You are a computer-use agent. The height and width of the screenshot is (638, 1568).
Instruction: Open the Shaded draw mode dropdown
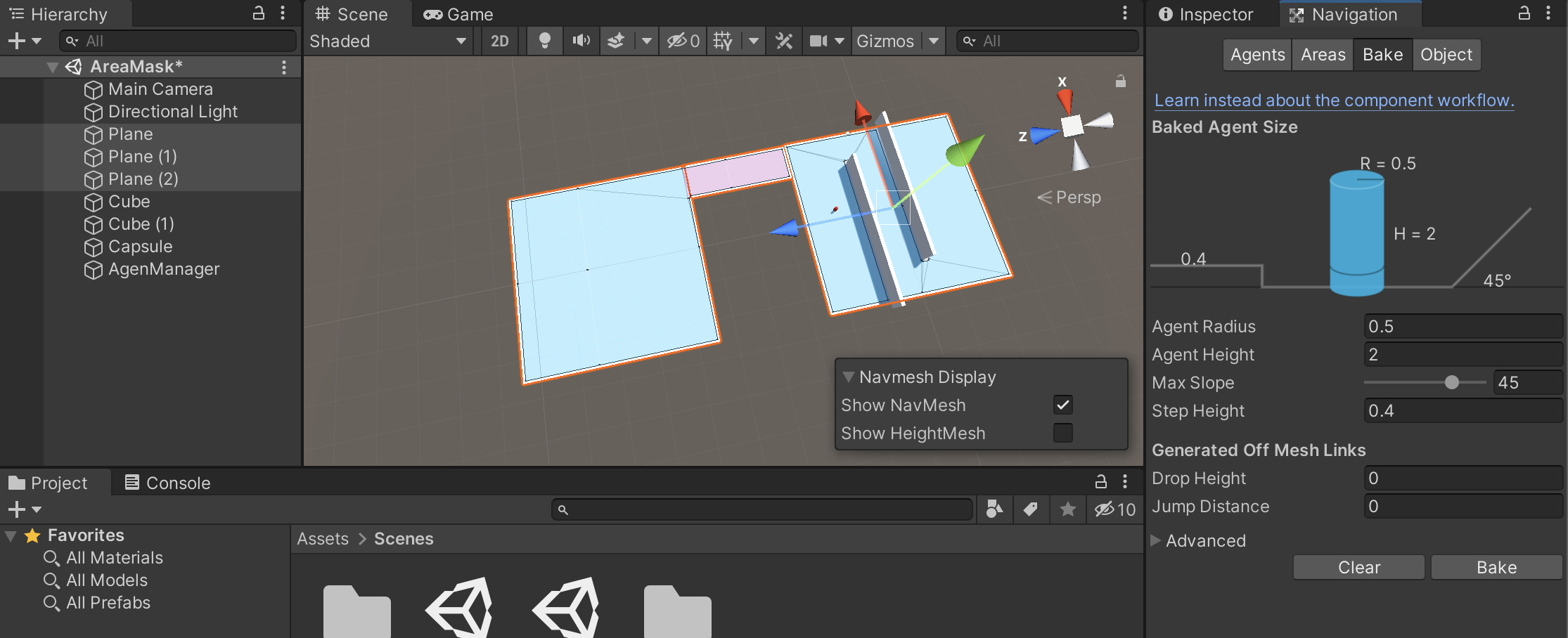coord(389,41)
